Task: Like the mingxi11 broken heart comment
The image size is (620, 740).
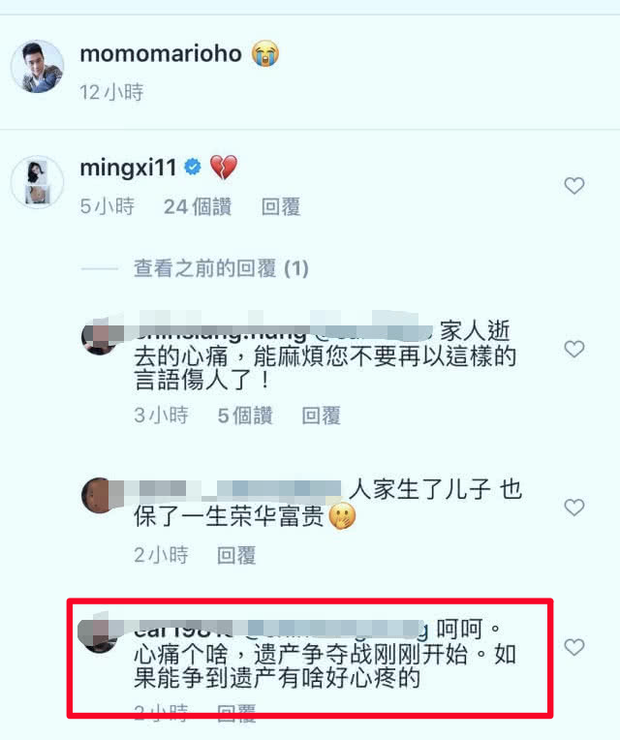Action: point(574,185)
